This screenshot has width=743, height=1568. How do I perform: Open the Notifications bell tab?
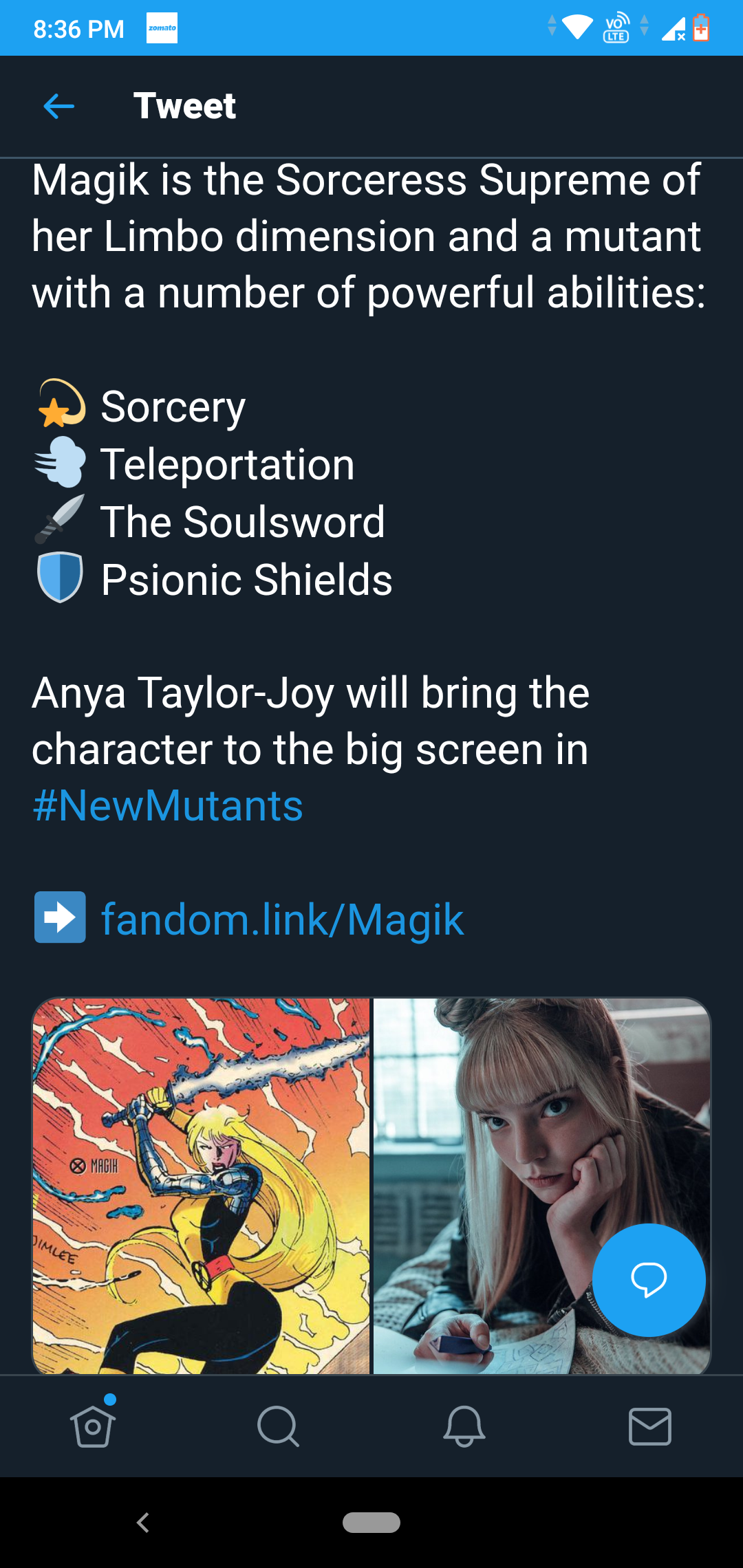click(x=464, y=1426)
